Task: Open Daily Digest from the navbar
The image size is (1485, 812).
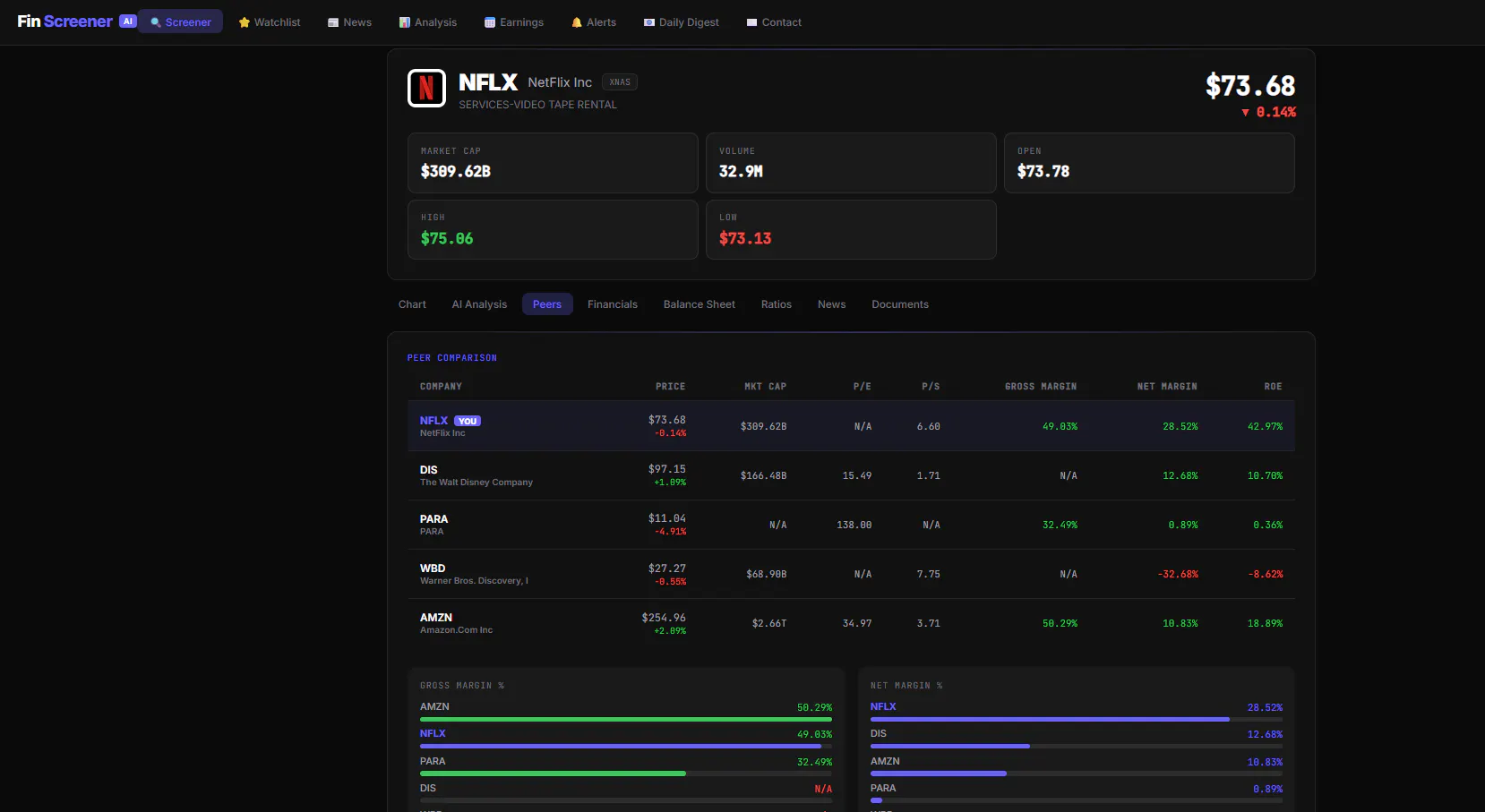Action: pos(681,21)
